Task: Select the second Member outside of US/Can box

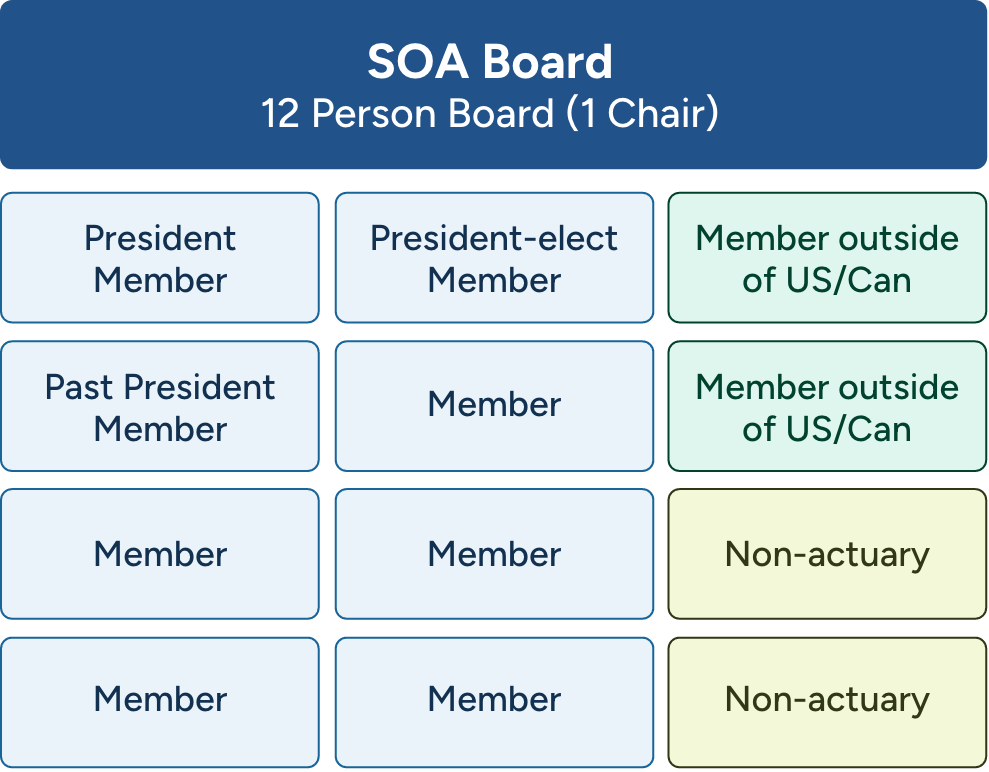Action: (x=827, y=406)
